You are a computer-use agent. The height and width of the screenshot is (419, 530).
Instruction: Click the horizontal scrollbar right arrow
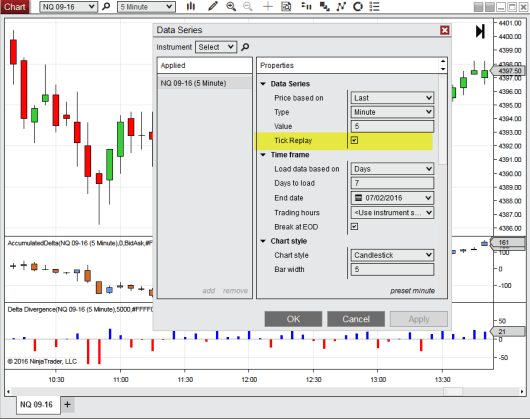(522, 392)
